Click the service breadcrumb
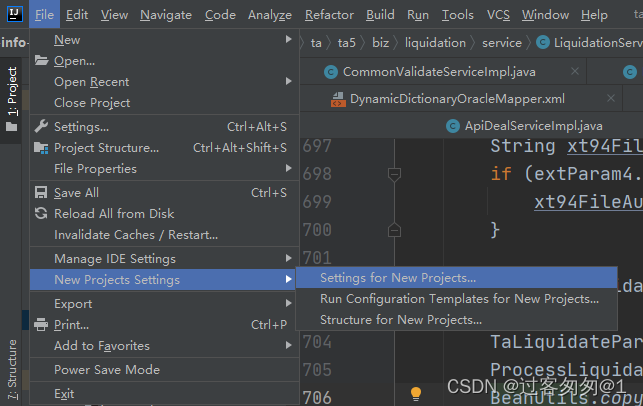The width and height of the screenshot is (643, 406). point(502,43)
